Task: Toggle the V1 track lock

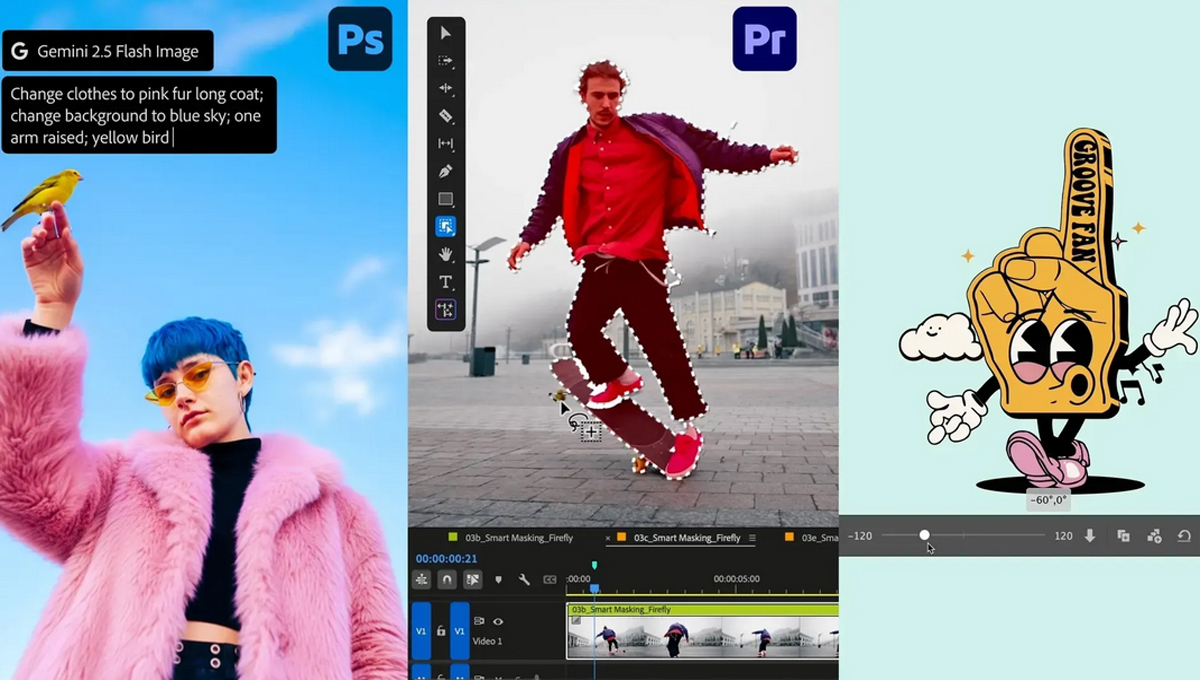Action: click(x=441, y=631)
